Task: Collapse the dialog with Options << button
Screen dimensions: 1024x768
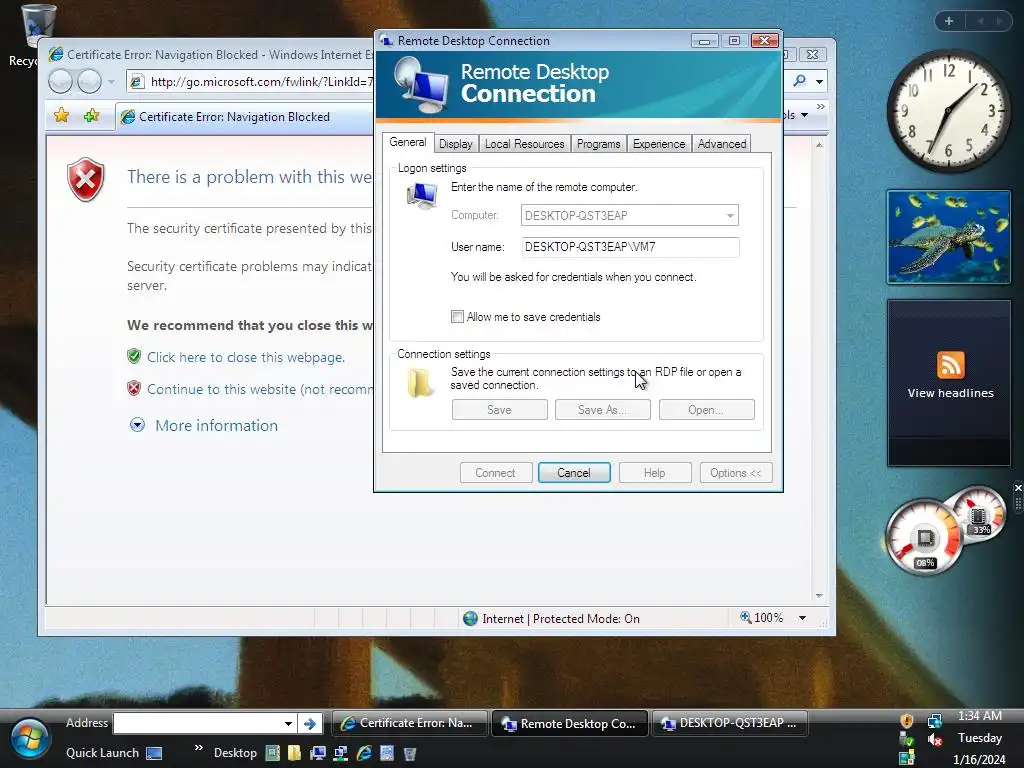Action: tap(735, 473)
